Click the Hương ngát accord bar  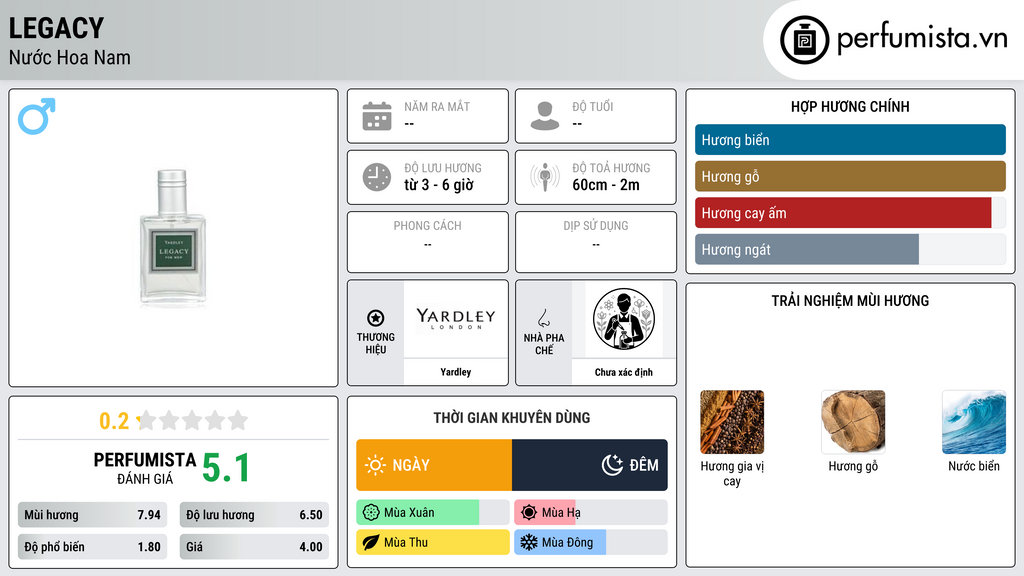click(x=850, y=249)
